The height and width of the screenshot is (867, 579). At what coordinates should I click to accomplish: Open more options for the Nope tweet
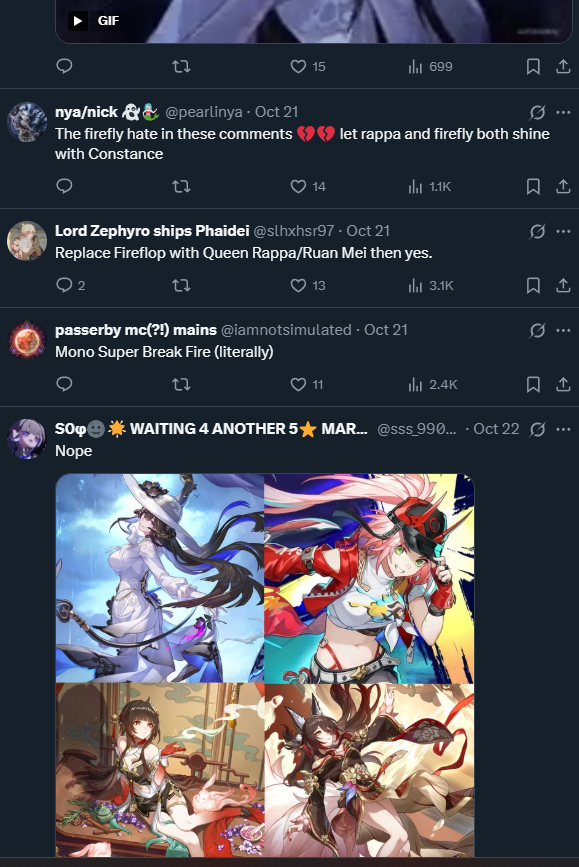(563, 429)
